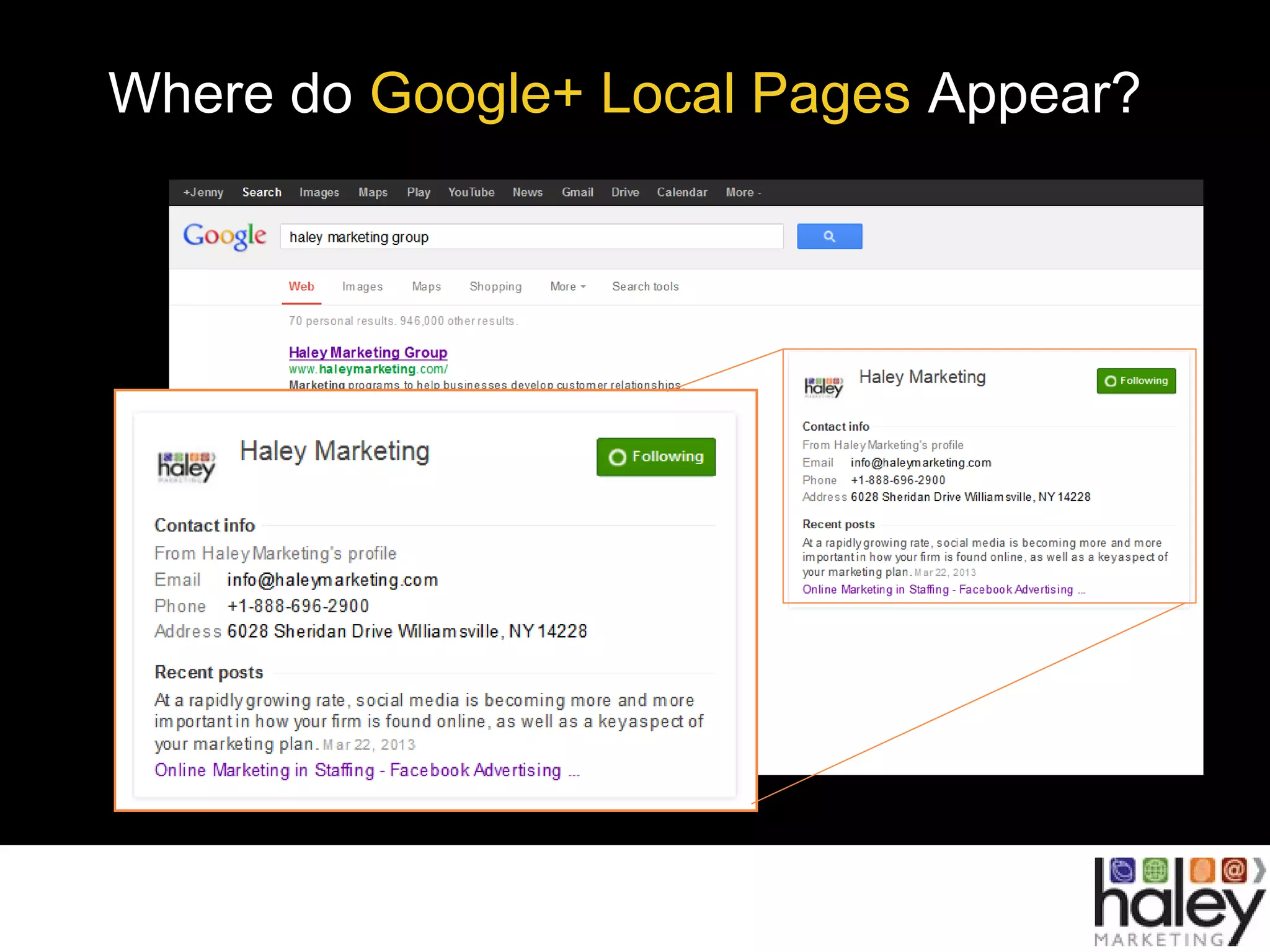Click the Haley logo in the enlarged profile card
The height and width of the screenshot is (952, 1270).
pos(186,467)
